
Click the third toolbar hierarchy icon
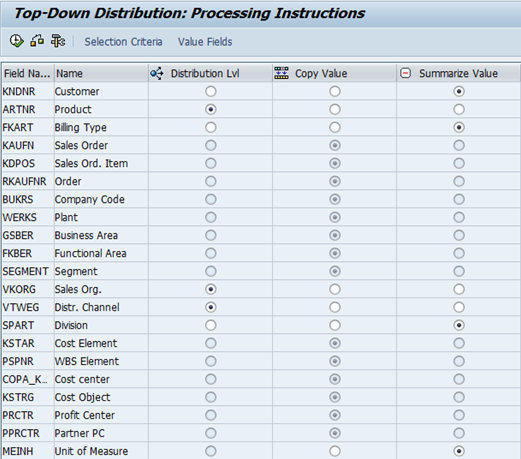click(x=58, y=41)
